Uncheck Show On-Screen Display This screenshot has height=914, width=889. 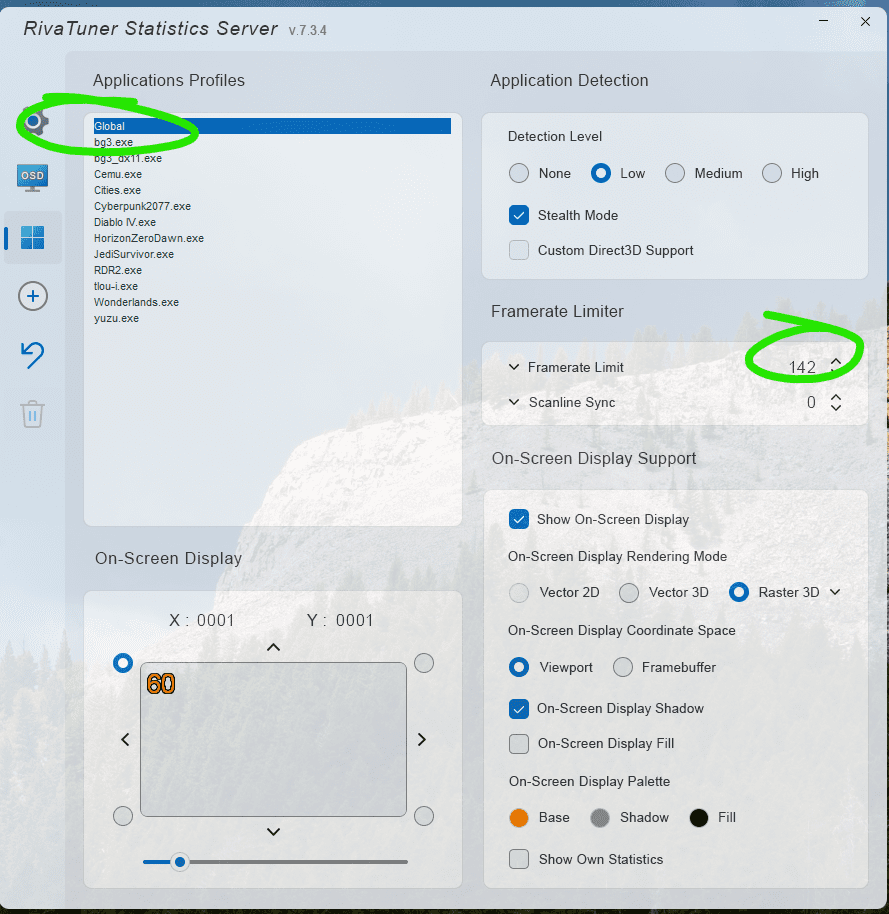tap(519, 519)
